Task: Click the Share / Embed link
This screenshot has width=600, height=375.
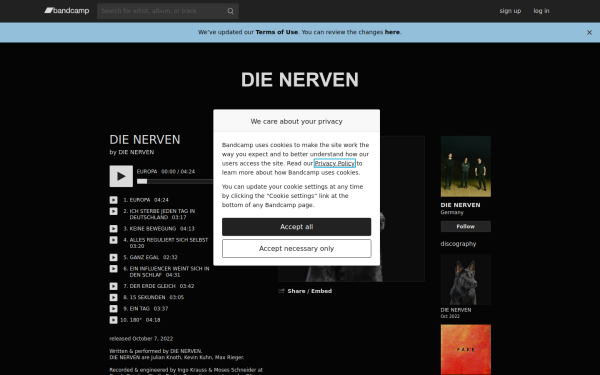Action: coord(310,291)
